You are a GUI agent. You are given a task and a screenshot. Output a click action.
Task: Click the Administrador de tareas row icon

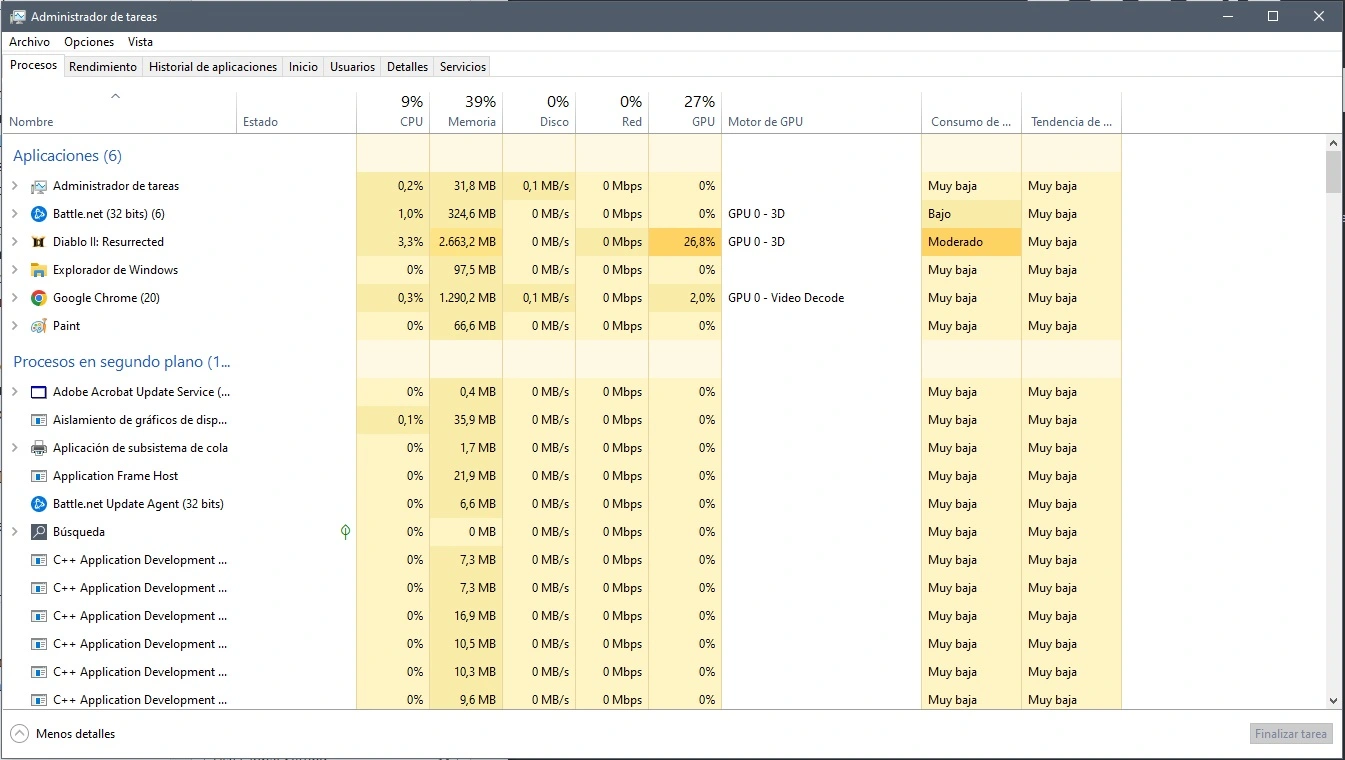[39, 186]
